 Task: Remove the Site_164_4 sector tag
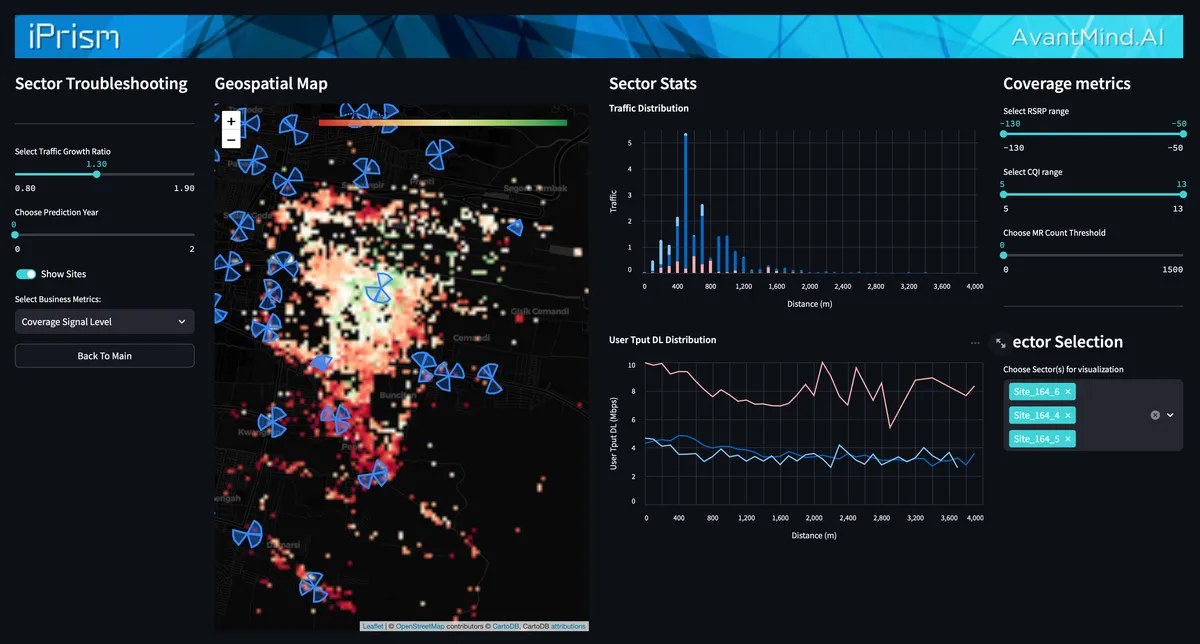click(x=1068, y=415)
